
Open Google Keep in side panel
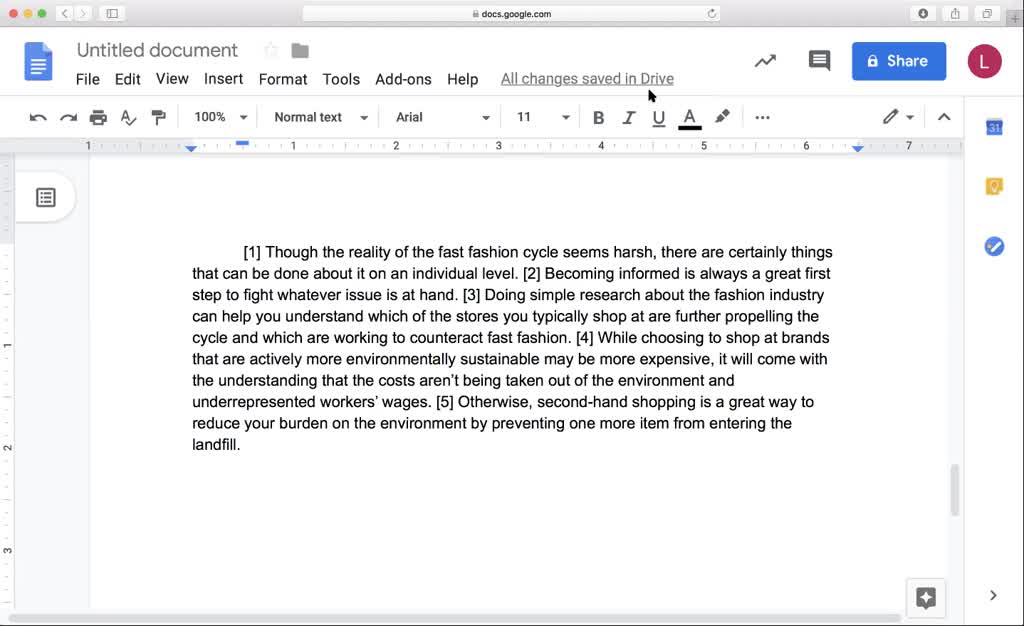(x=993, y=186)
